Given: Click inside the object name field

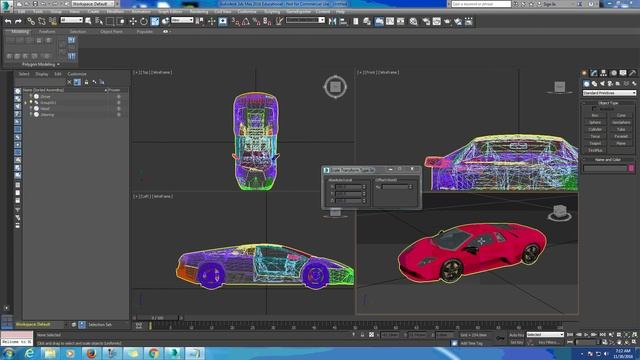Looking at the screenshot, I should coord(605,168).
